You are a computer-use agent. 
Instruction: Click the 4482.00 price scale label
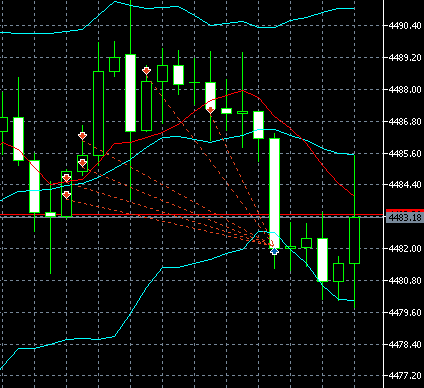pyautogui.click(x=405, y=249)
